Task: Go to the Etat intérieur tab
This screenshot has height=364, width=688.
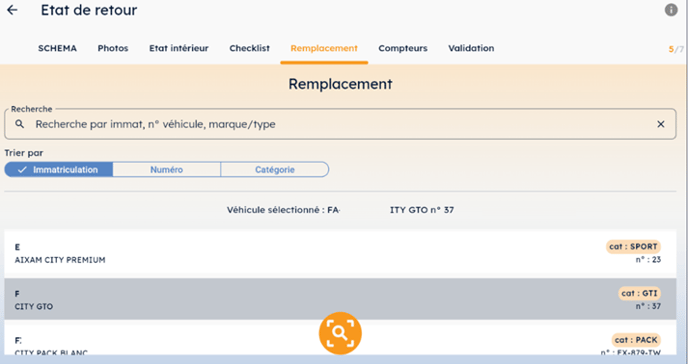Action: click(x=179, y=48)
